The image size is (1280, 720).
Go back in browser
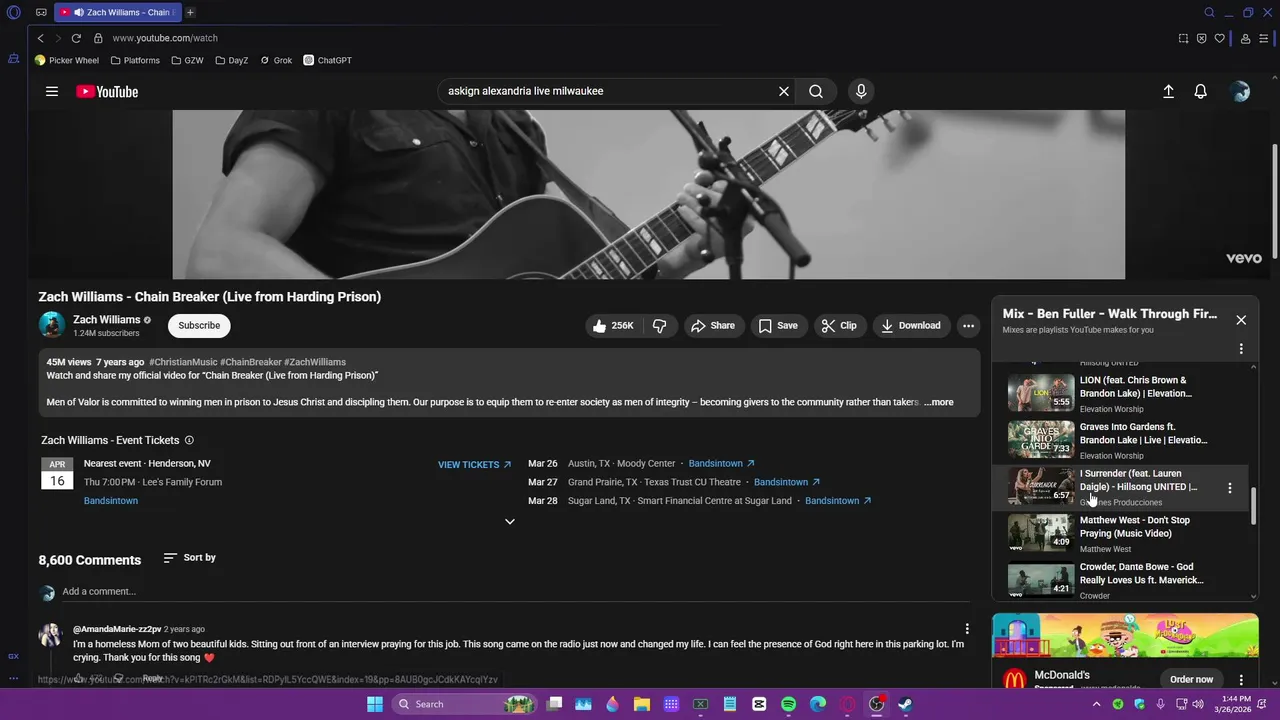(40, 38)
